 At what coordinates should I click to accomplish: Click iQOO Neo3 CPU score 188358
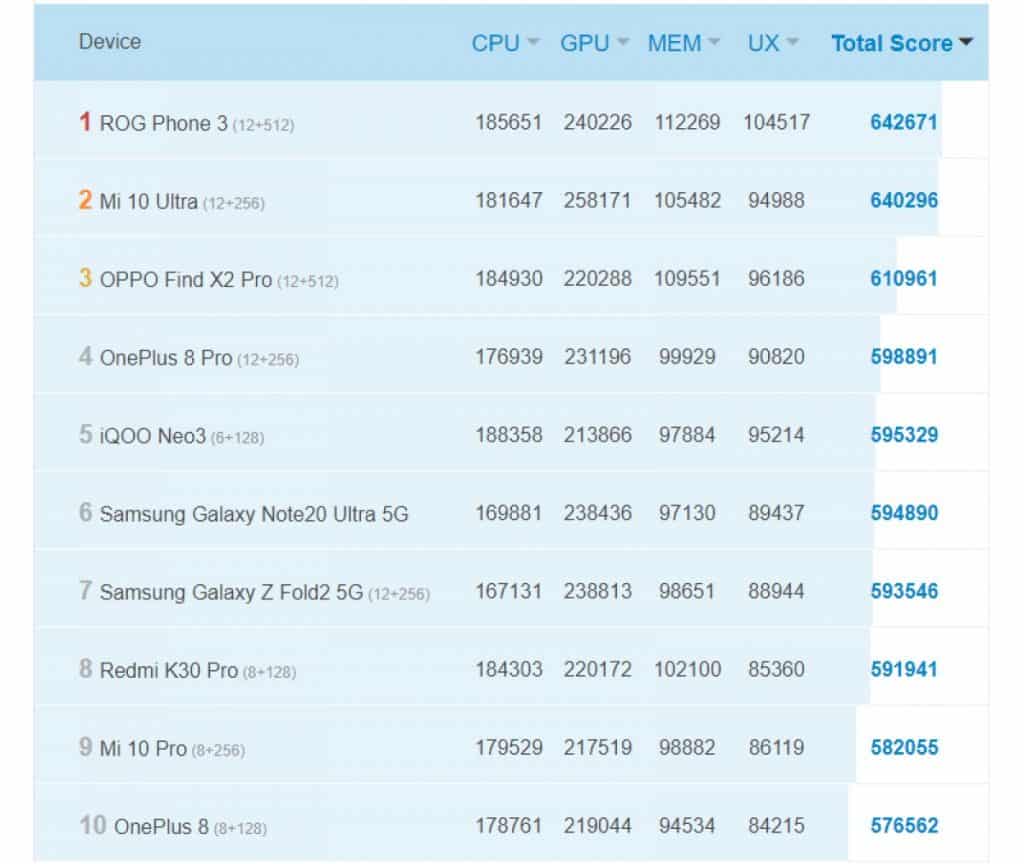509,435
